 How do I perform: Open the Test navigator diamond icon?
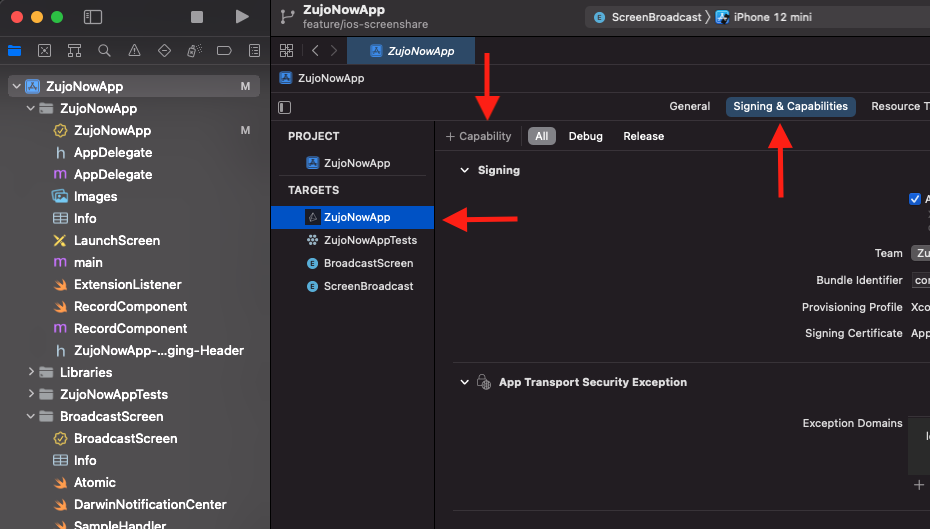[164, 51]
